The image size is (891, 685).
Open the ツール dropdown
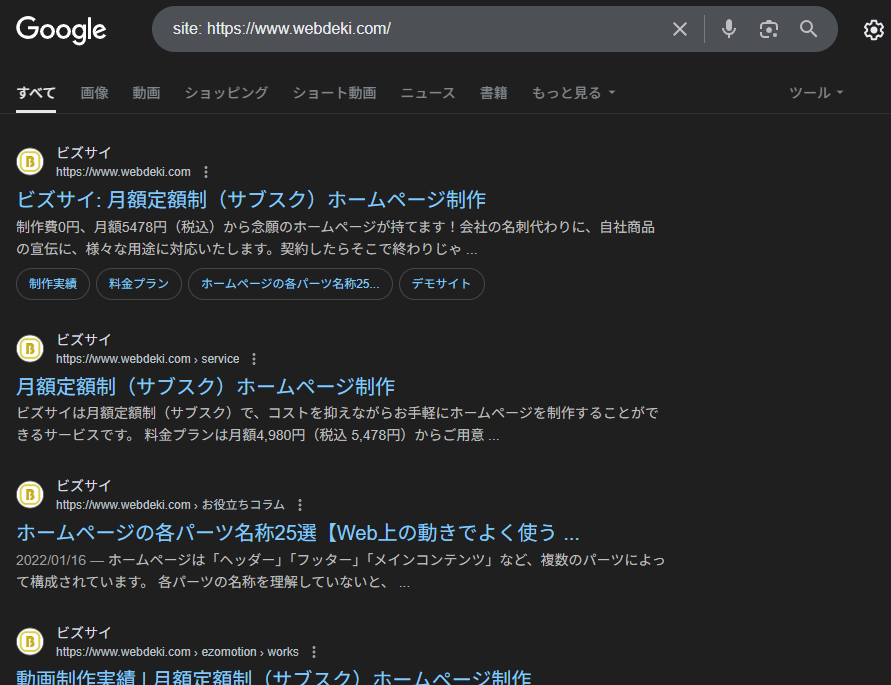click(x=816, y=93)
